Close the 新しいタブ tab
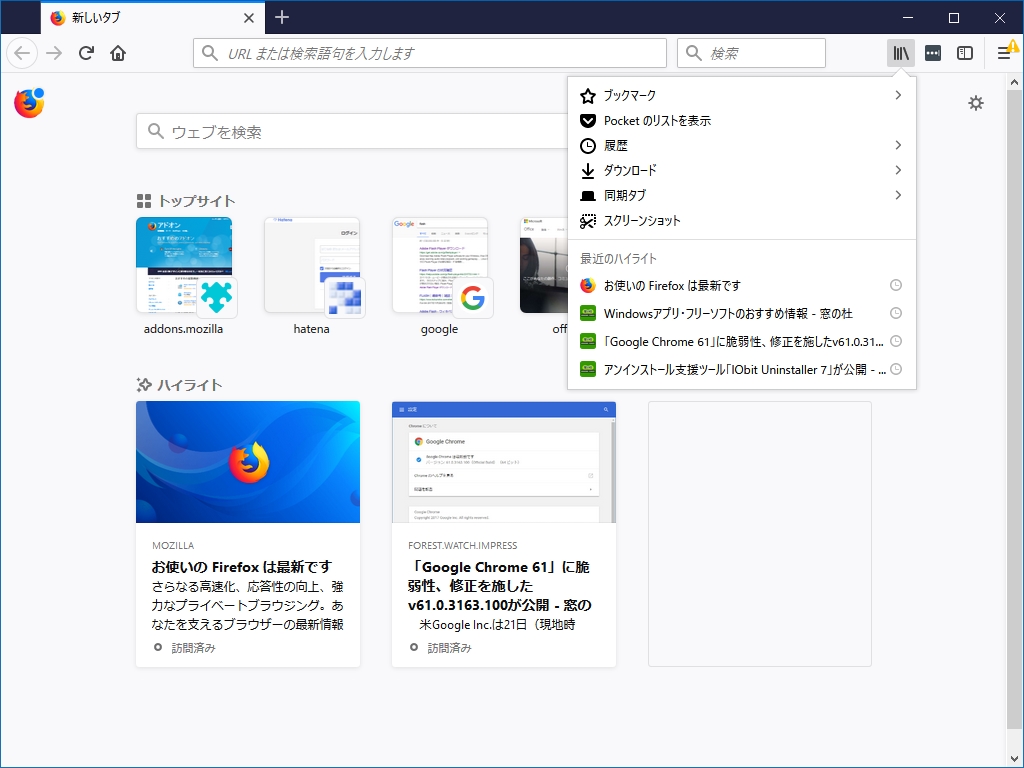 pyautogui.click(x=249, y=18)
